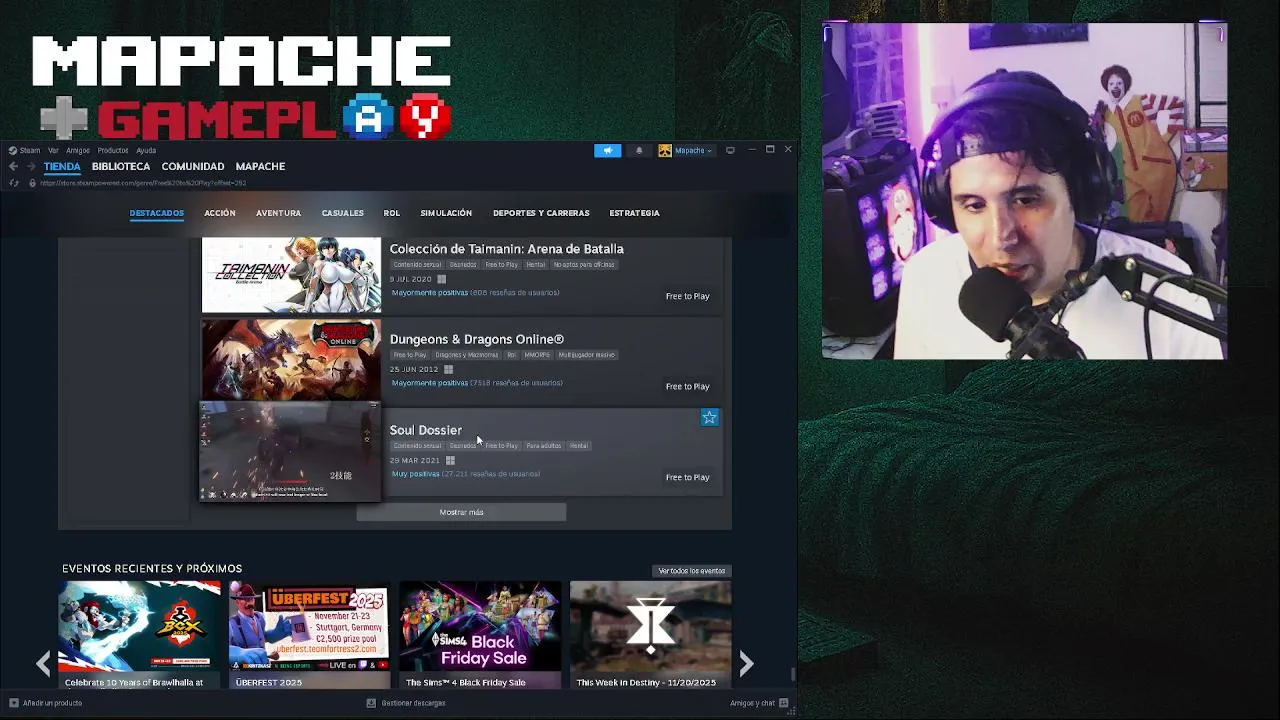Open the Dungeons & Dragons Online cover image
Image resolution: width=1280 pixels, height=720 pixels.
coord(291,361)
